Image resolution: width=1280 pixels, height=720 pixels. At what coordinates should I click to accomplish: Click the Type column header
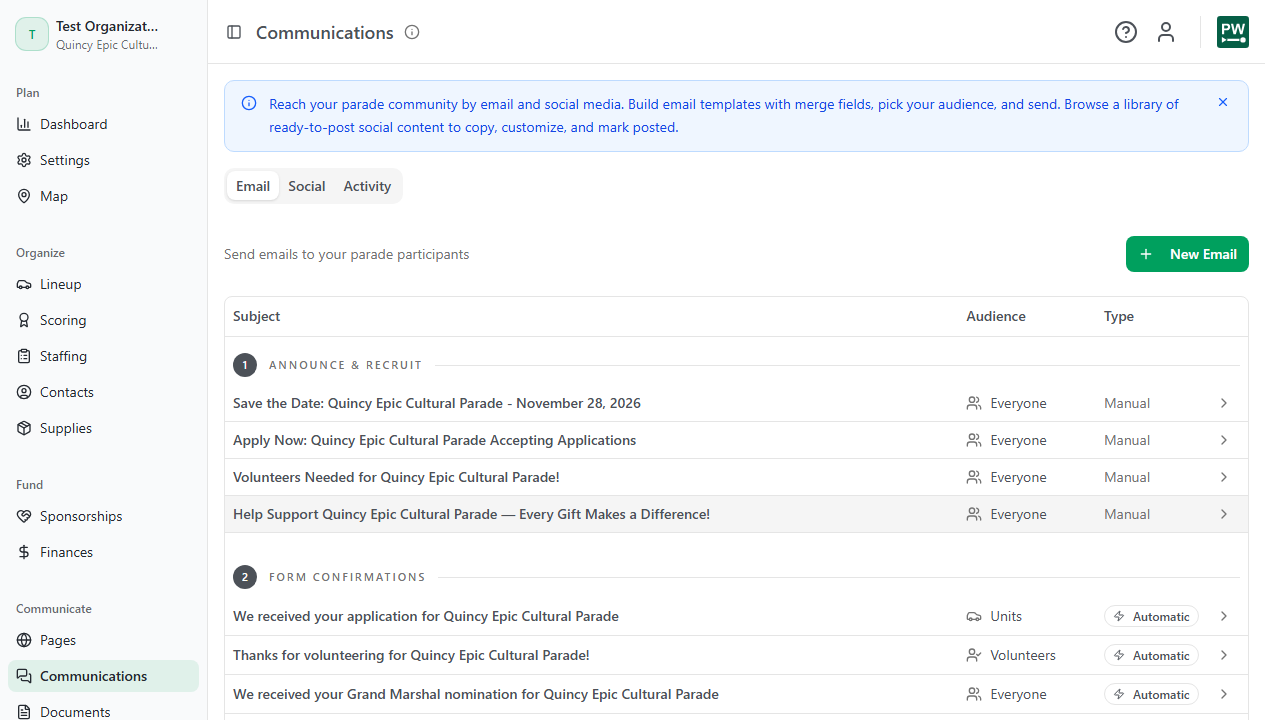click(1119, 316)
